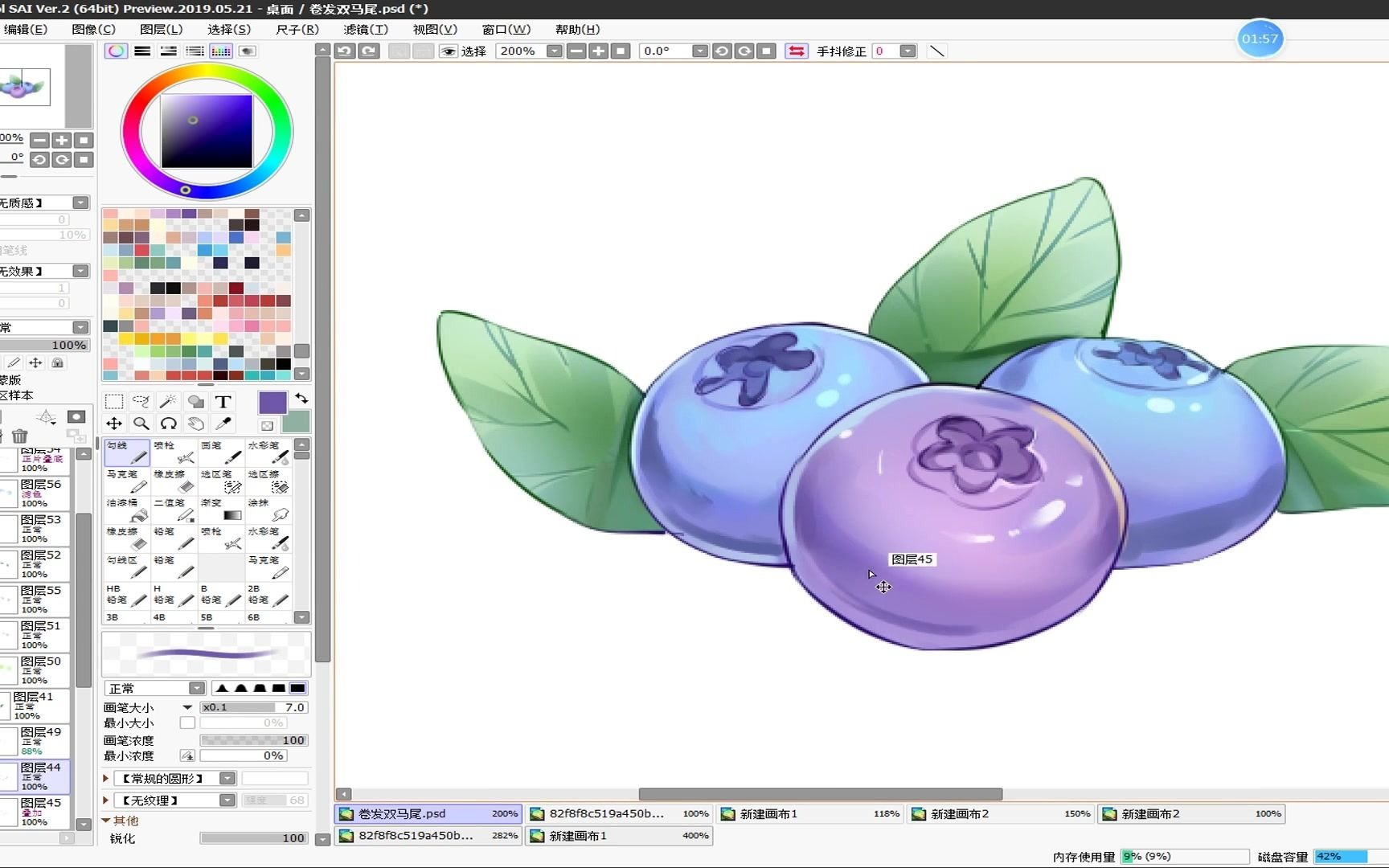Open the 无效果 effect dropdown
Image resolution: width=1389 pixels, height=868 pixels.
pyautogui.click(x=80, y=271)
